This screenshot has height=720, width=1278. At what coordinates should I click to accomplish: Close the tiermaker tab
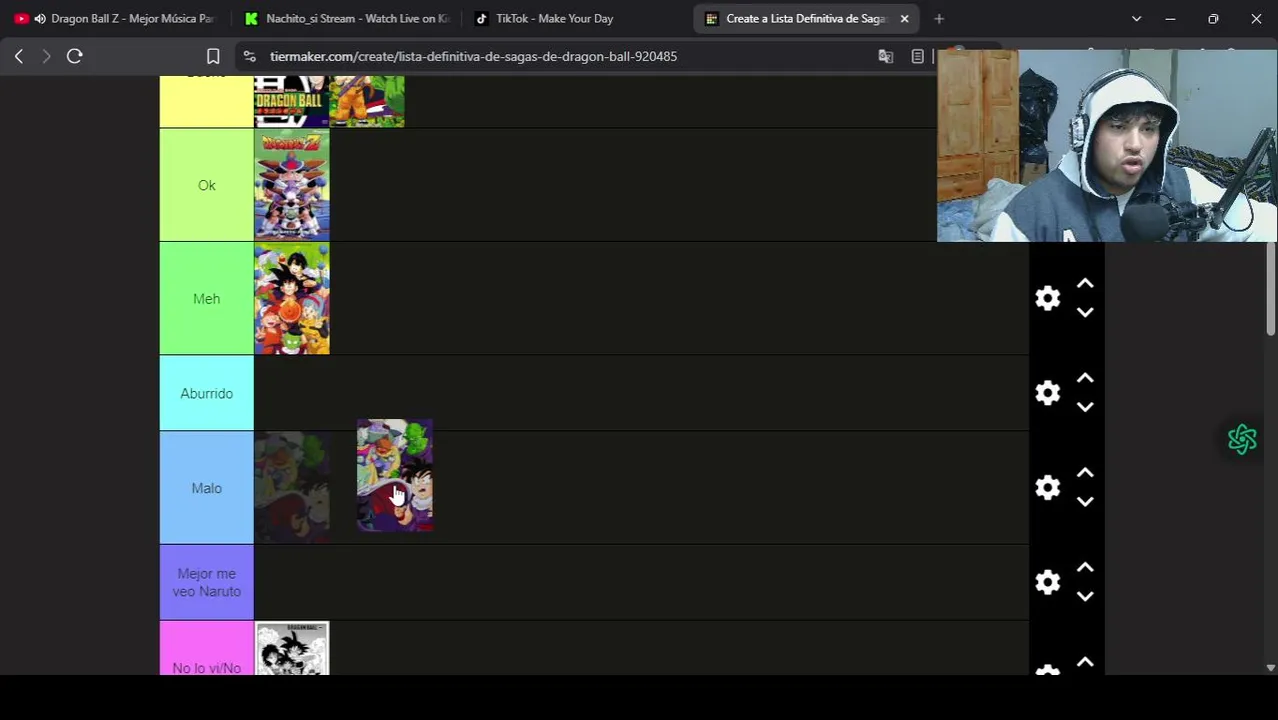point(904,18)
